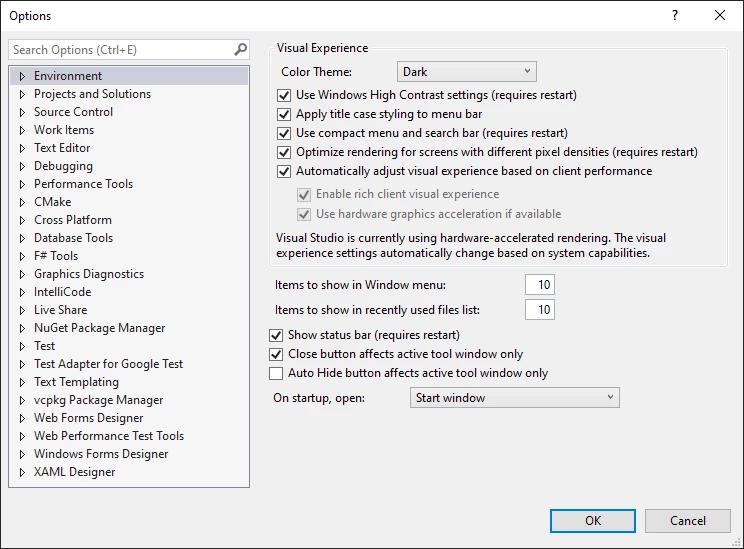Expand the Cross Platform arrow
Viewport: 744px width, 549px height.
22,220
